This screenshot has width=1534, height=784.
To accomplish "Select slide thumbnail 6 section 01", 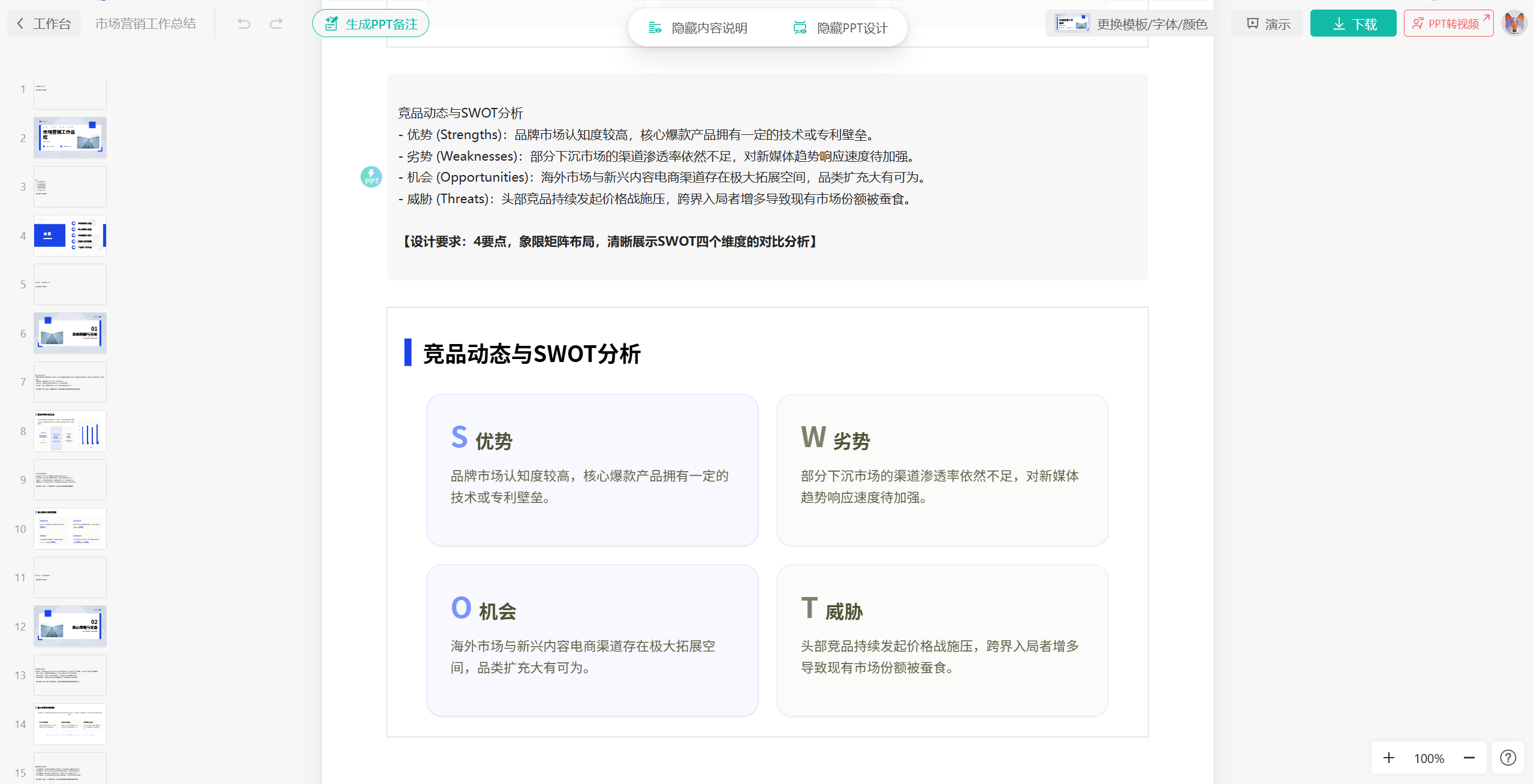I will (70, 333).
